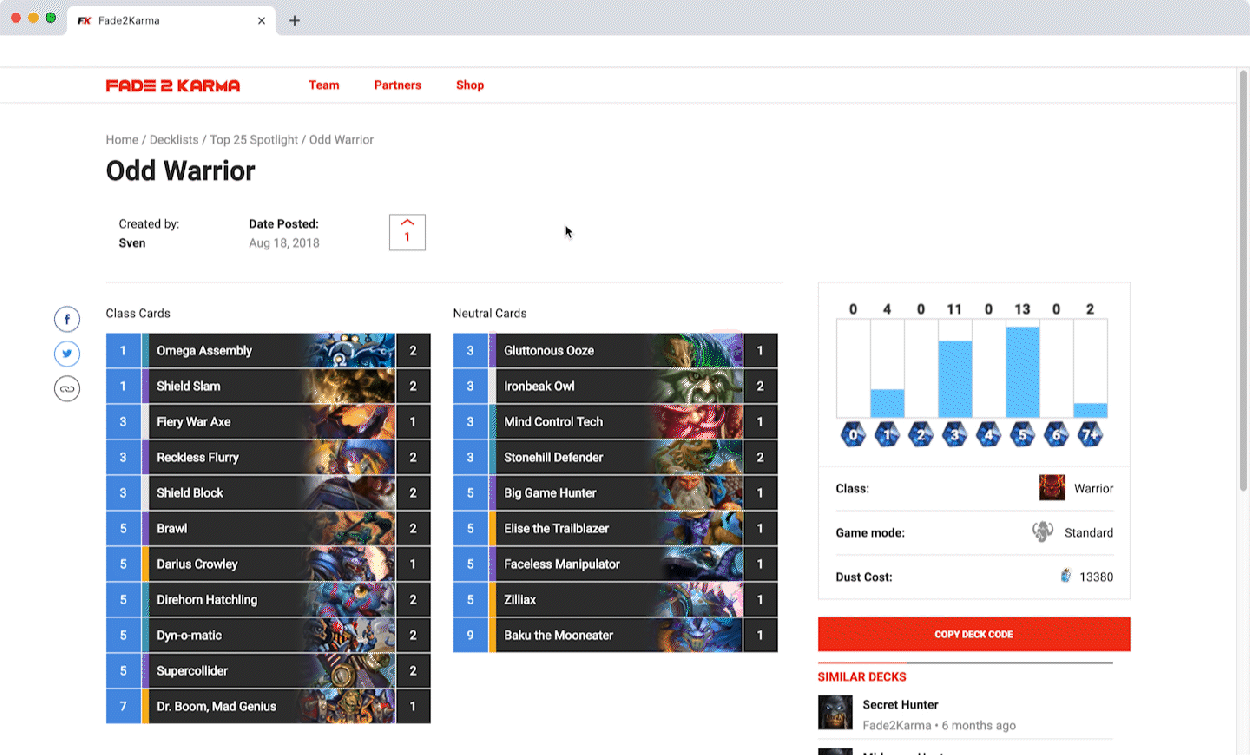Click mana cost 4 crystal icon
The height and width of the screenshot is (755, 1250).
988,435
